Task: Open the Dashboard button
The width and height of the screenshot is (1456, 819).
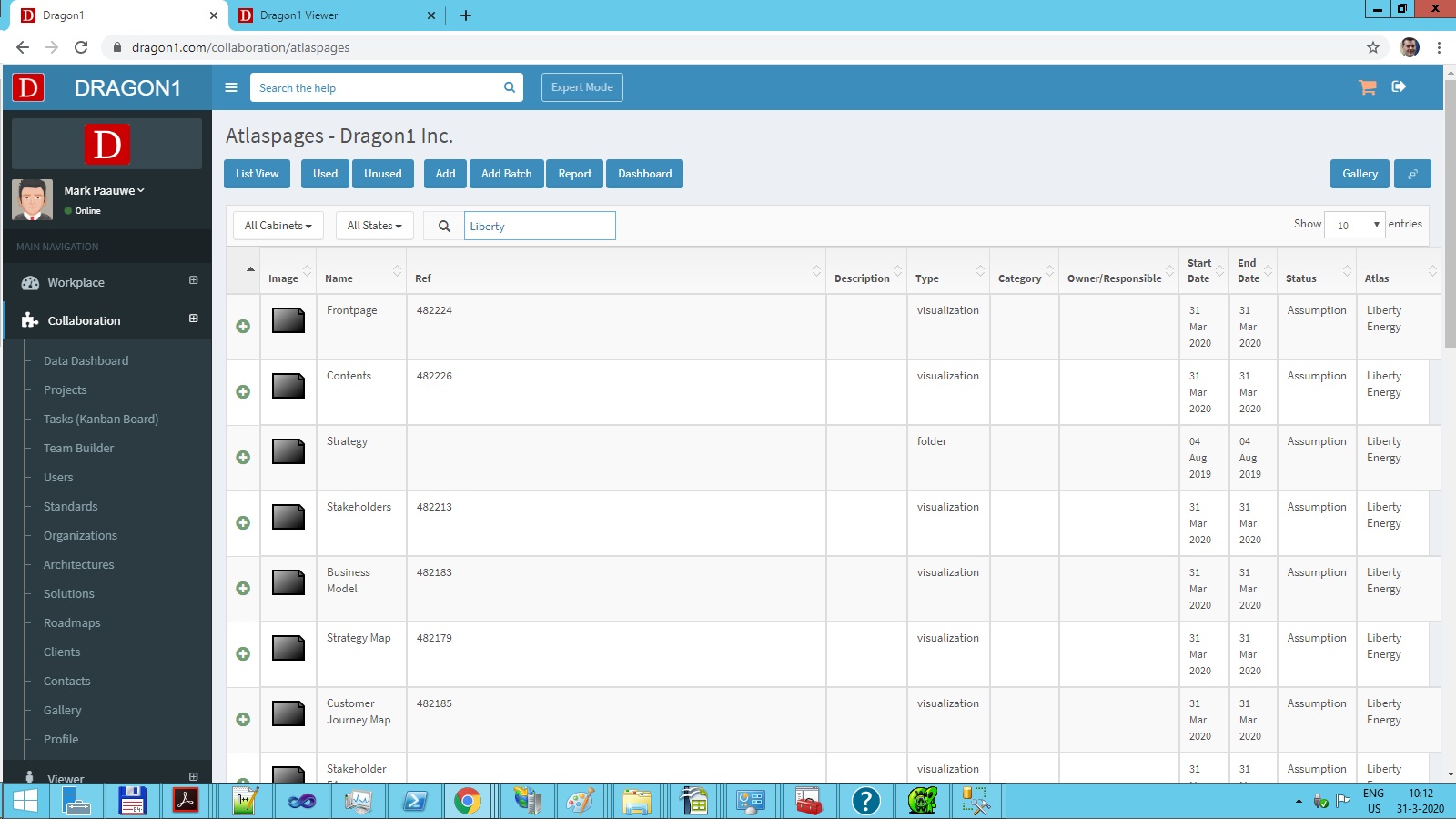Action: tap(645, 174)
